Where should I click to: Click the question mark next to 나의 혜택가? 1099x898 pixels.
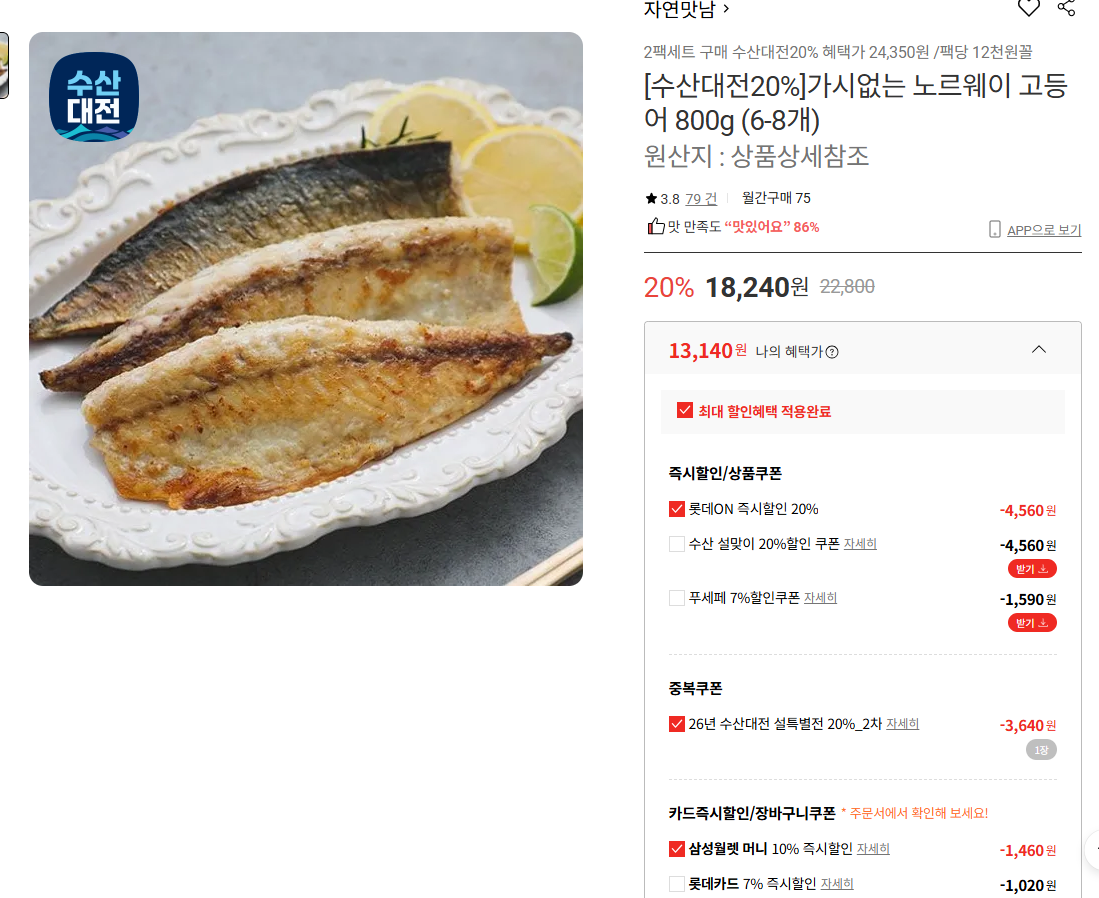832,352
